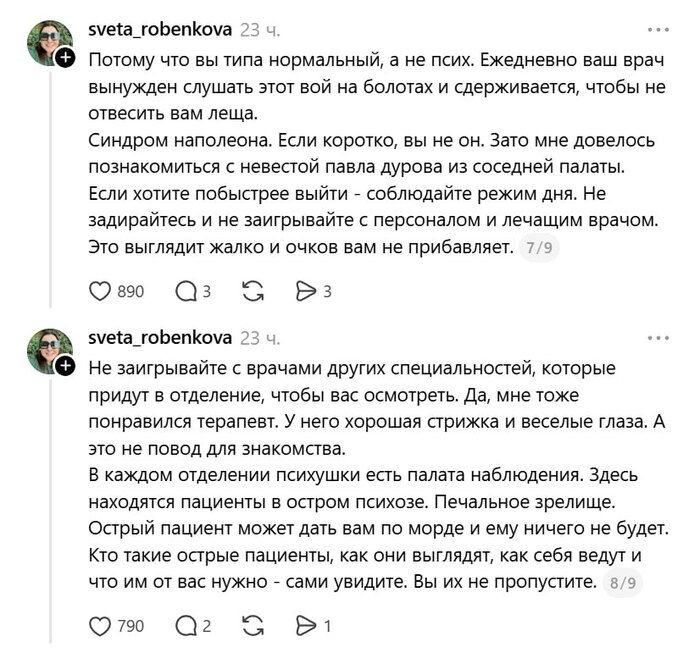
Task: Follow sveta_robenkova via plus badge on second avatar
Action: point(65,366)
